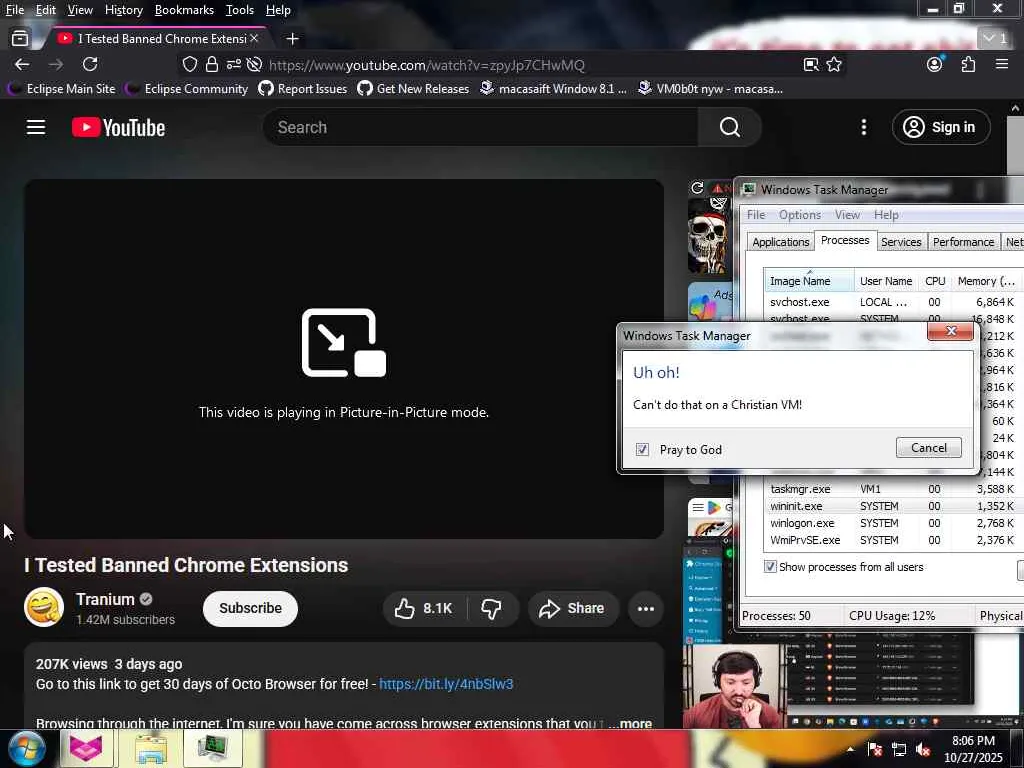Click the Sign in button

coord(940,127)
